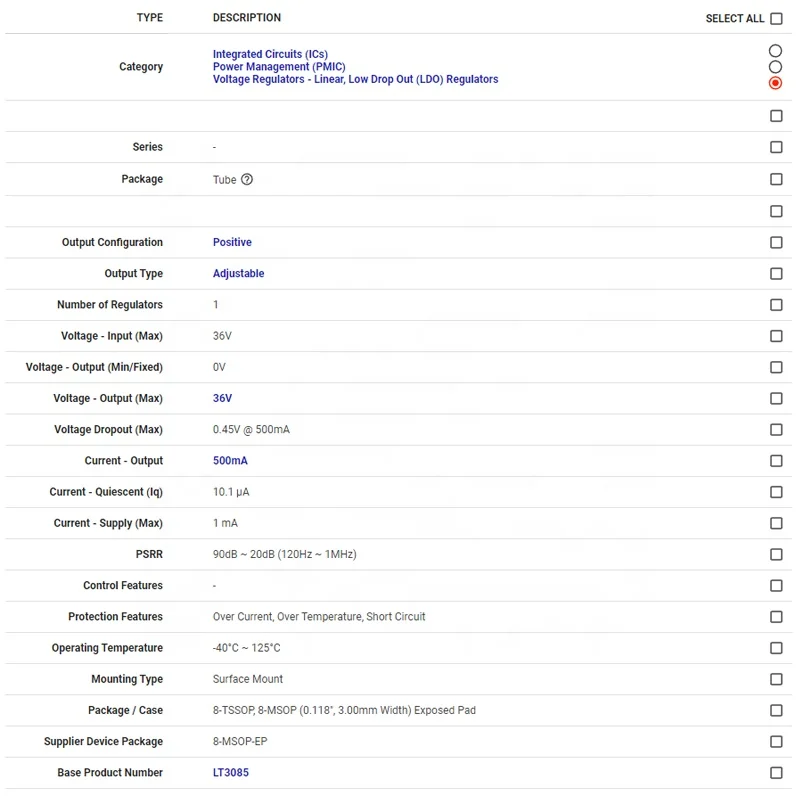Open the Integrated Circuits (ICs) category link
The width and height of the screenshot is (800, 800).
click(x=270, y=54)
